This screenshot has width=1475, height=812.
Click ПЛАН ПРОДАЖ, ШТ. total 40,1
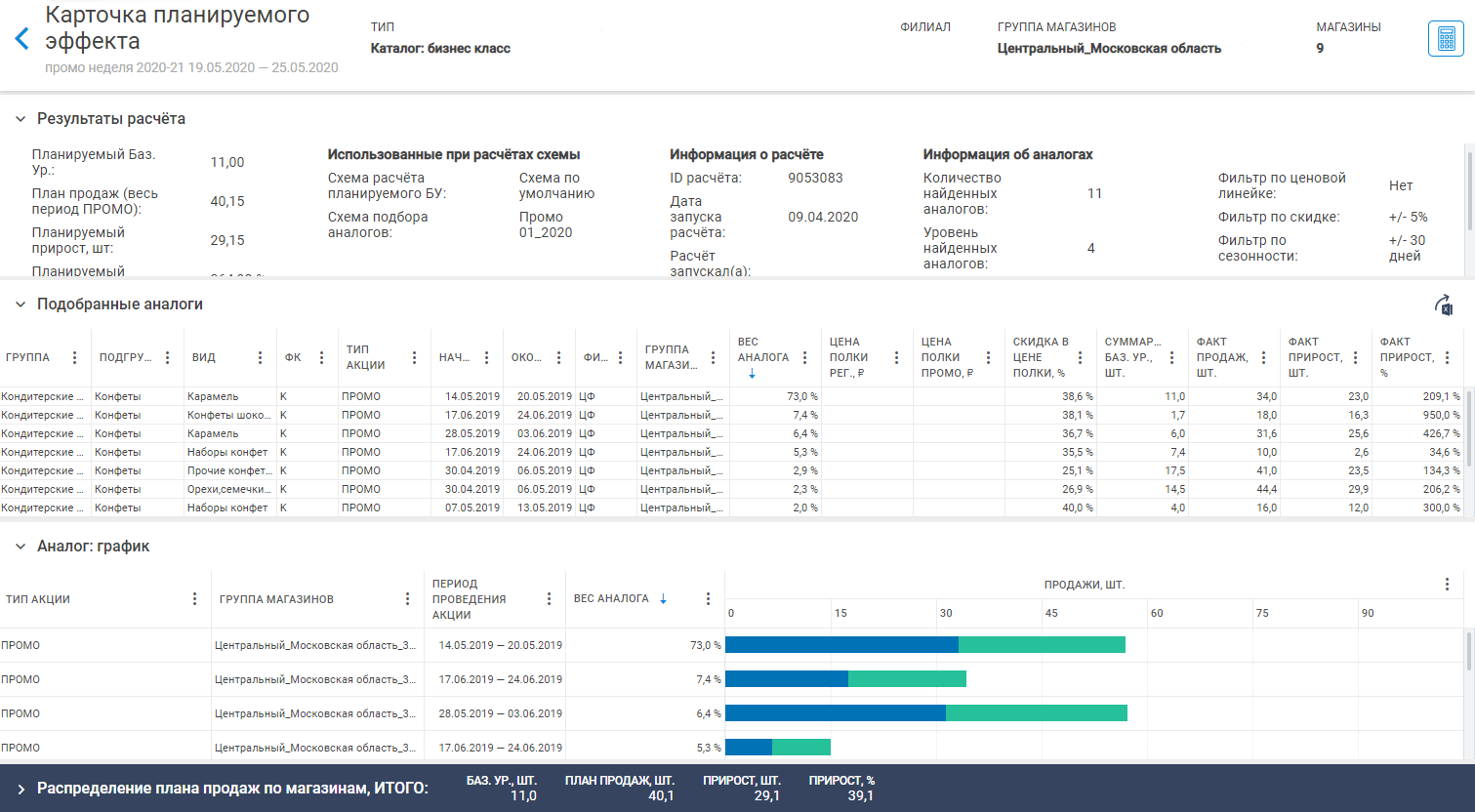click(661, 795)
